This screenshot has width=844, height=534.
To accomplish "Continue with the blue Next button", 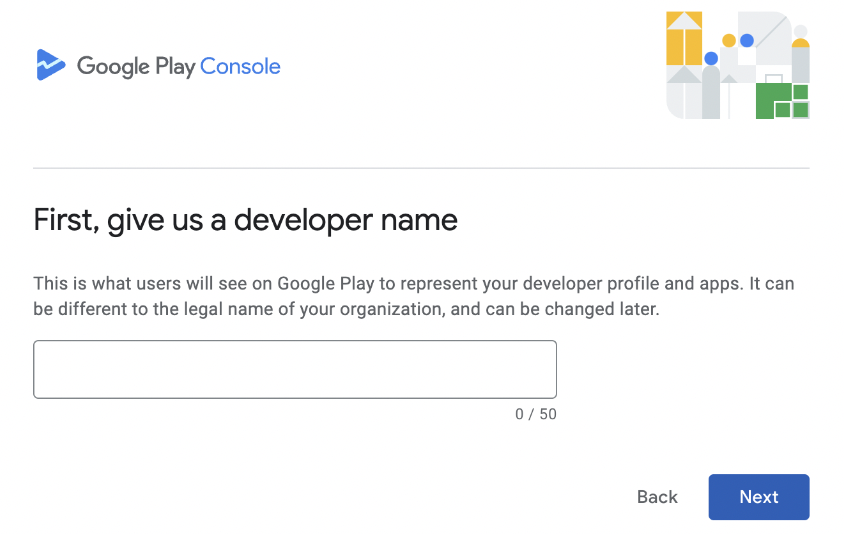I will click(x=759, y=497).
